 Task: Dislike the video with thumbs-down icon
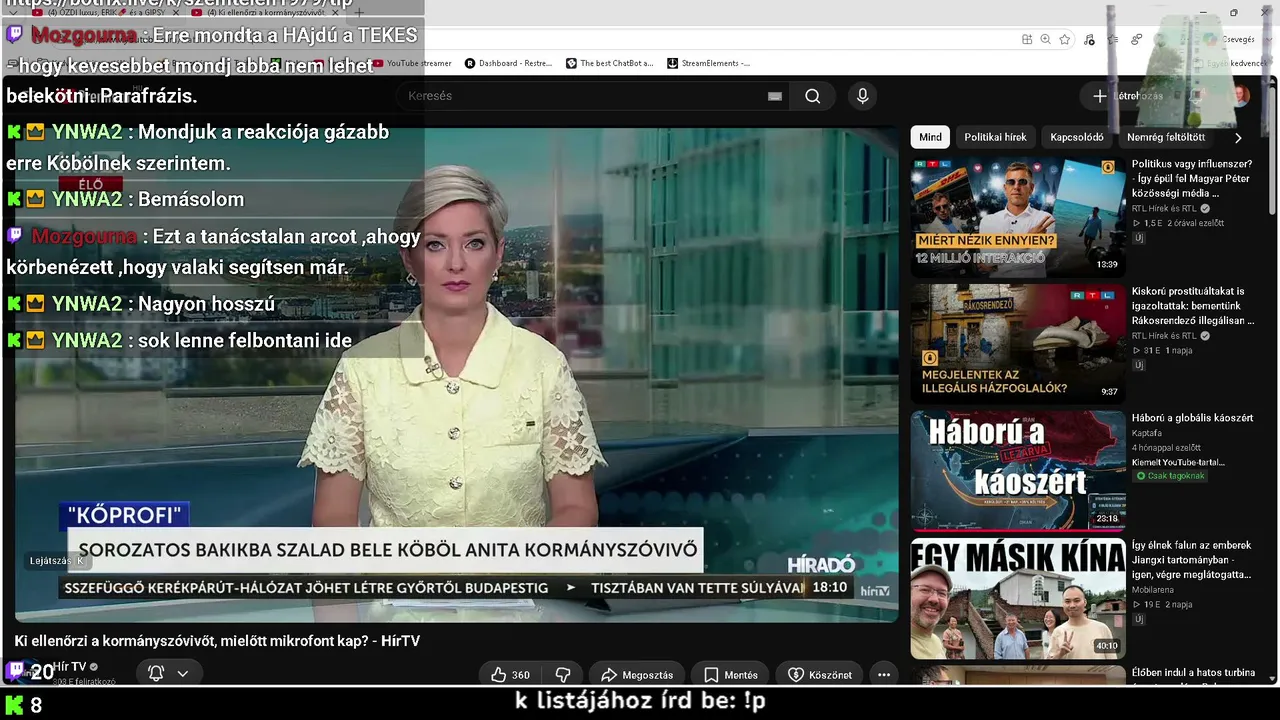(x=563, y=675)
